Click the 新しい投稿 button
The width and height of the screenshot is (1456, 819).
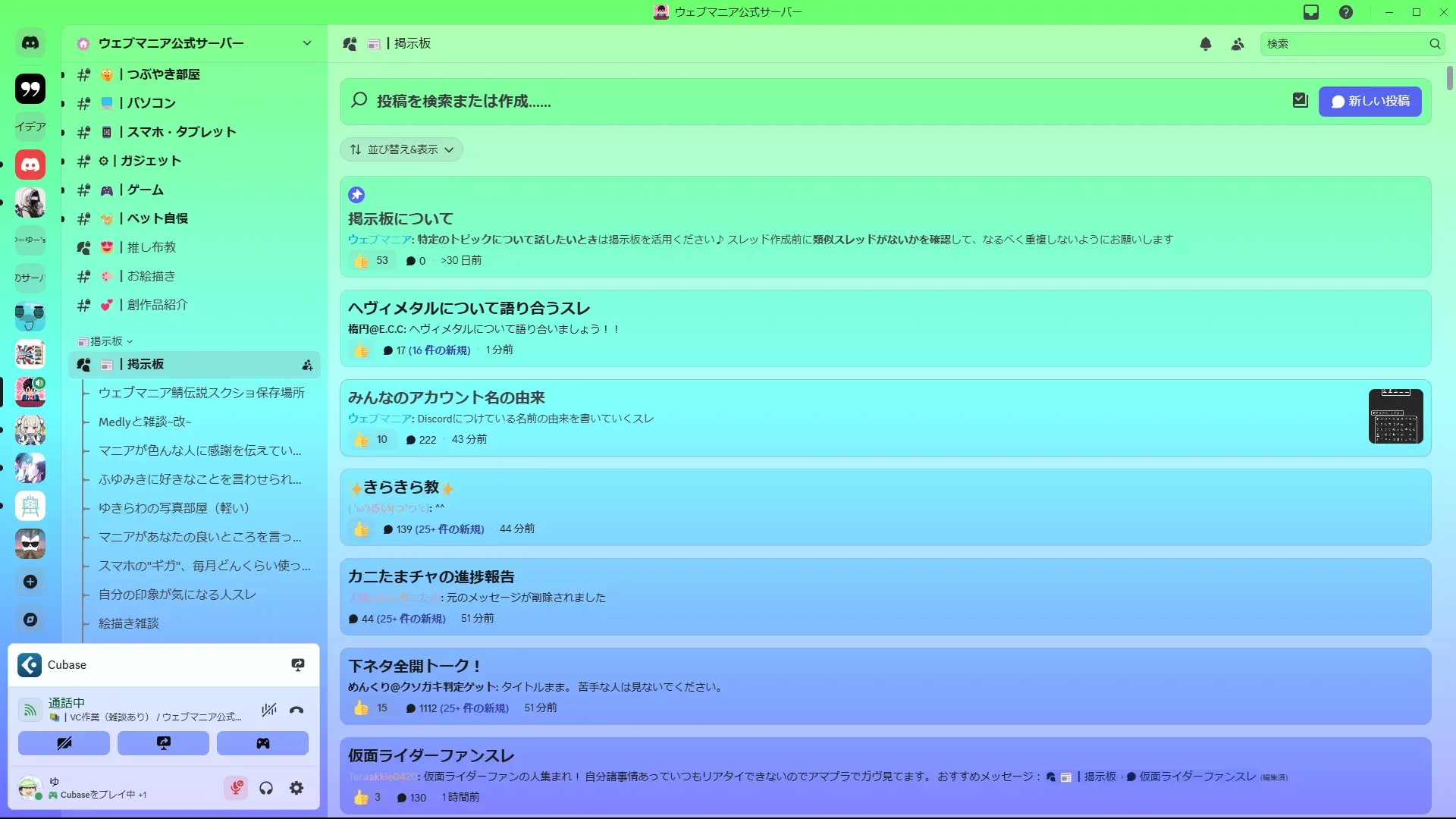click(x=1370, y=102)
